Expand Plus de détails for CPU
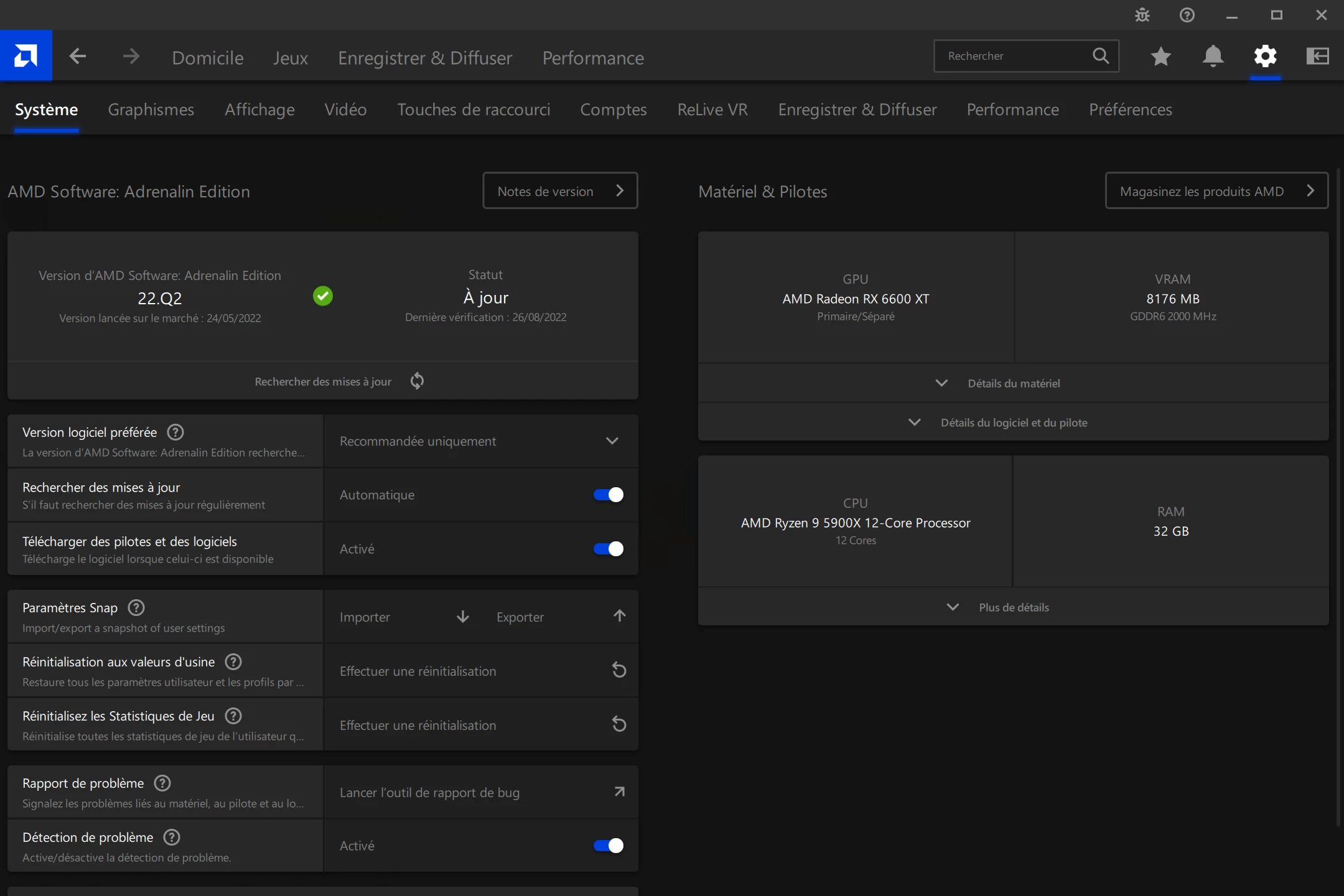 [x=1013, y=607]
